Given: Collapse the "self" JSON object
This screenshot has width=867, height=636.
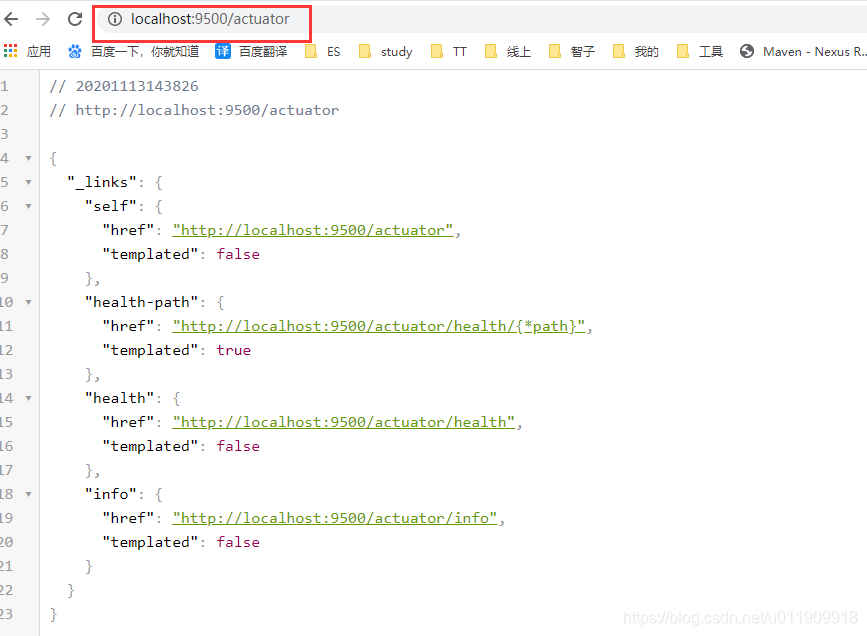Looking at the screenshot, I should tap(28, 206).
